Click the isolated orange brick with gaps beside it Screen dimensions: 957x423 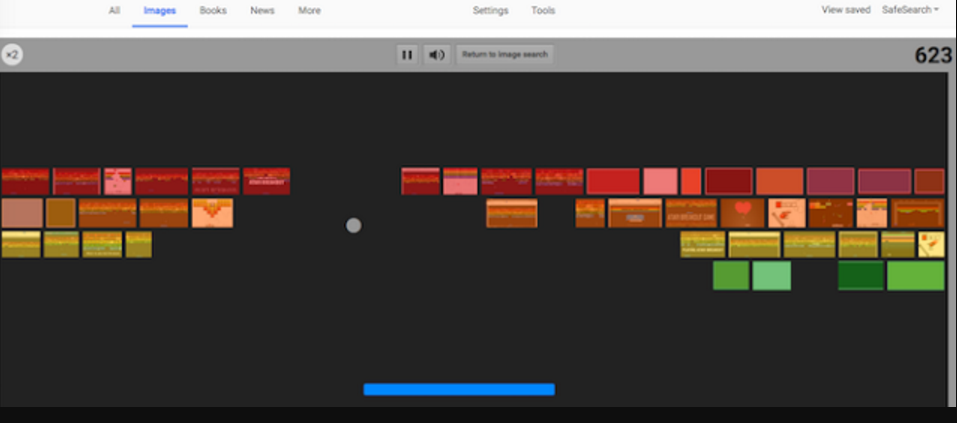point(511,213)
